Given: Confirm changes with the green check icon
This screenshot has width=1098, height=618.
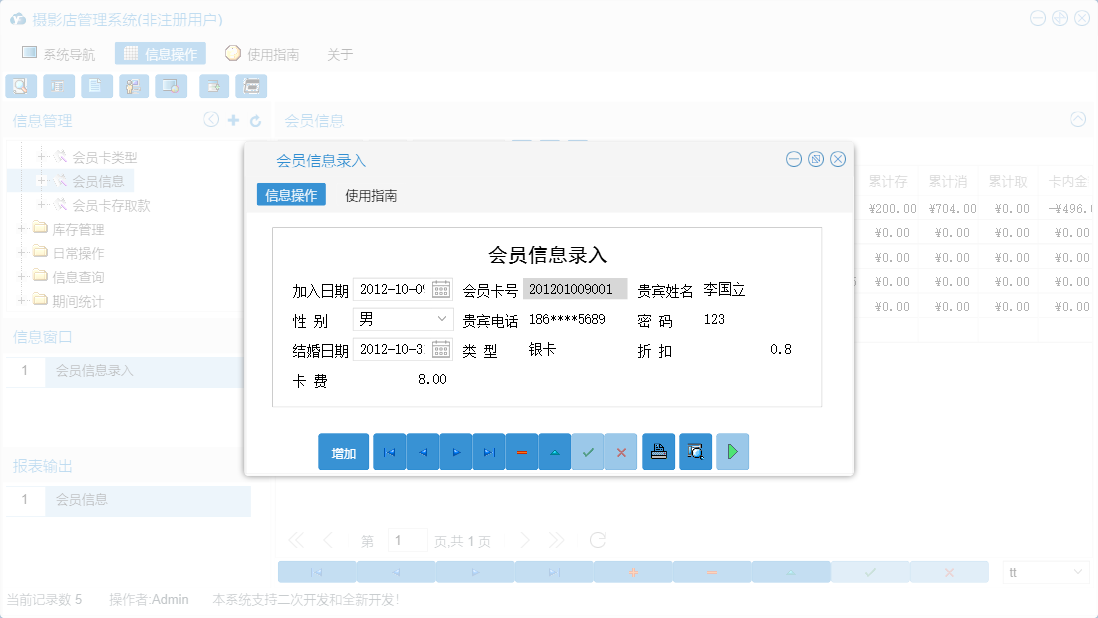Looking at the screenshot, I should coord(588,451).
